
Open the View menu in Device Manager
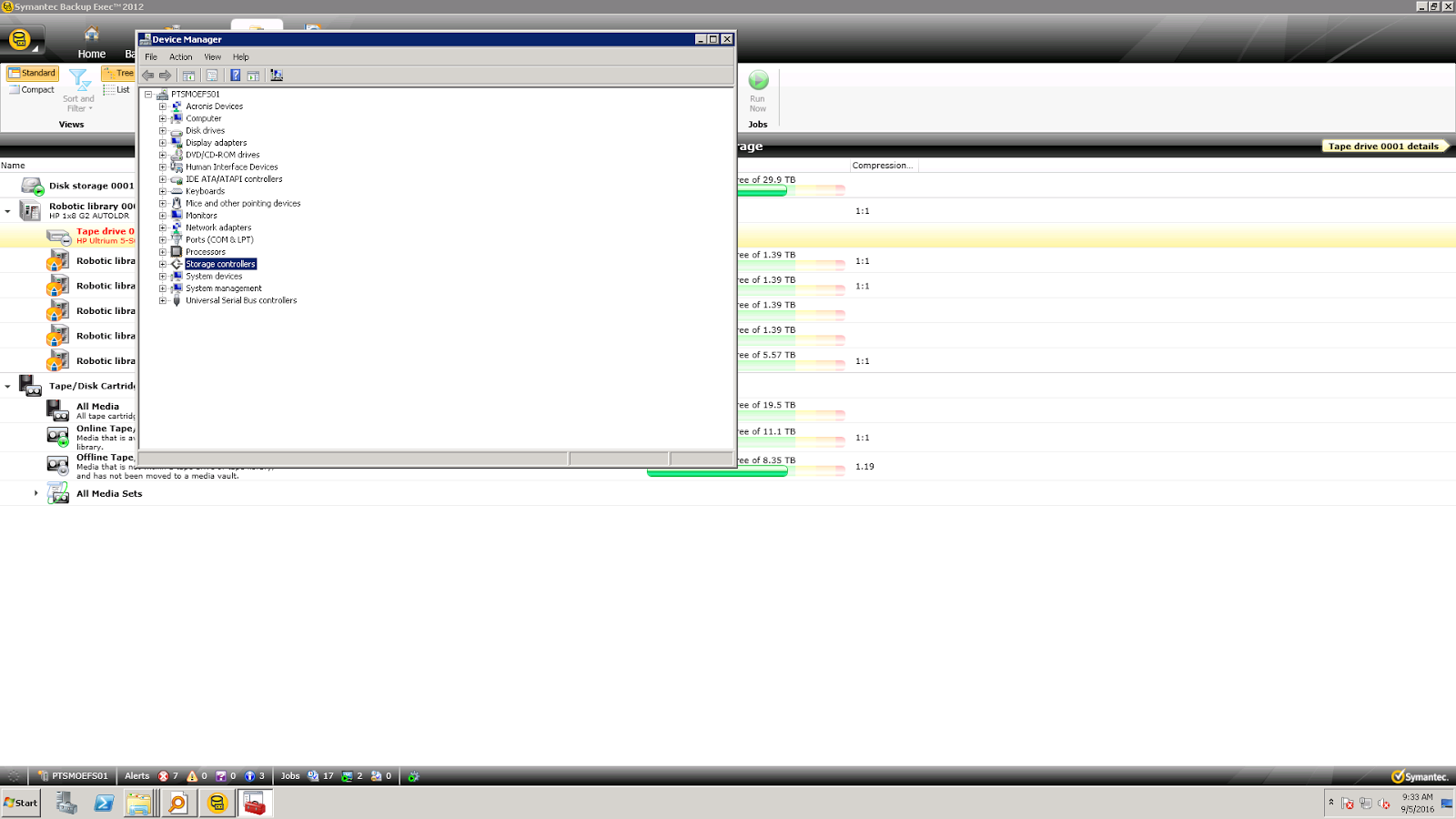(212, 56)
